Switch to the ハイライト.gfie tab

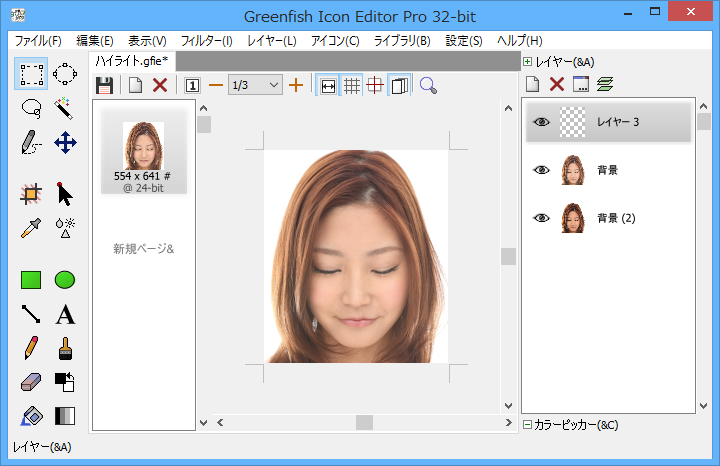(x=132, y=62)
